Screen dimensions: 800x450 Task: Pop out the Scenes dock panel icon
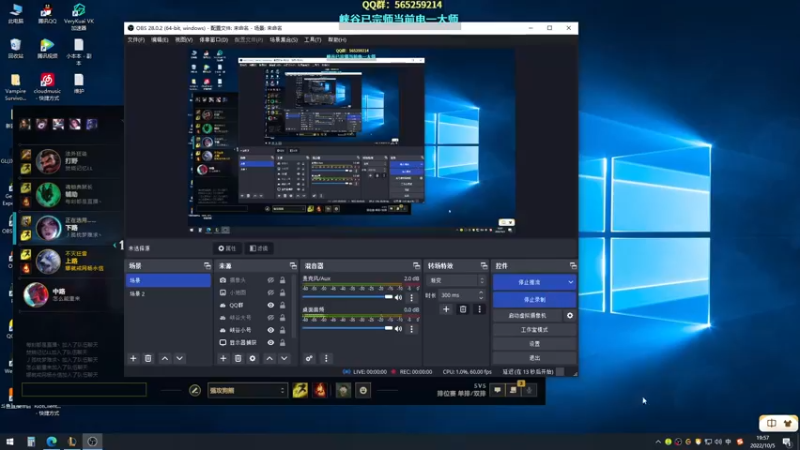coord(207,266)
